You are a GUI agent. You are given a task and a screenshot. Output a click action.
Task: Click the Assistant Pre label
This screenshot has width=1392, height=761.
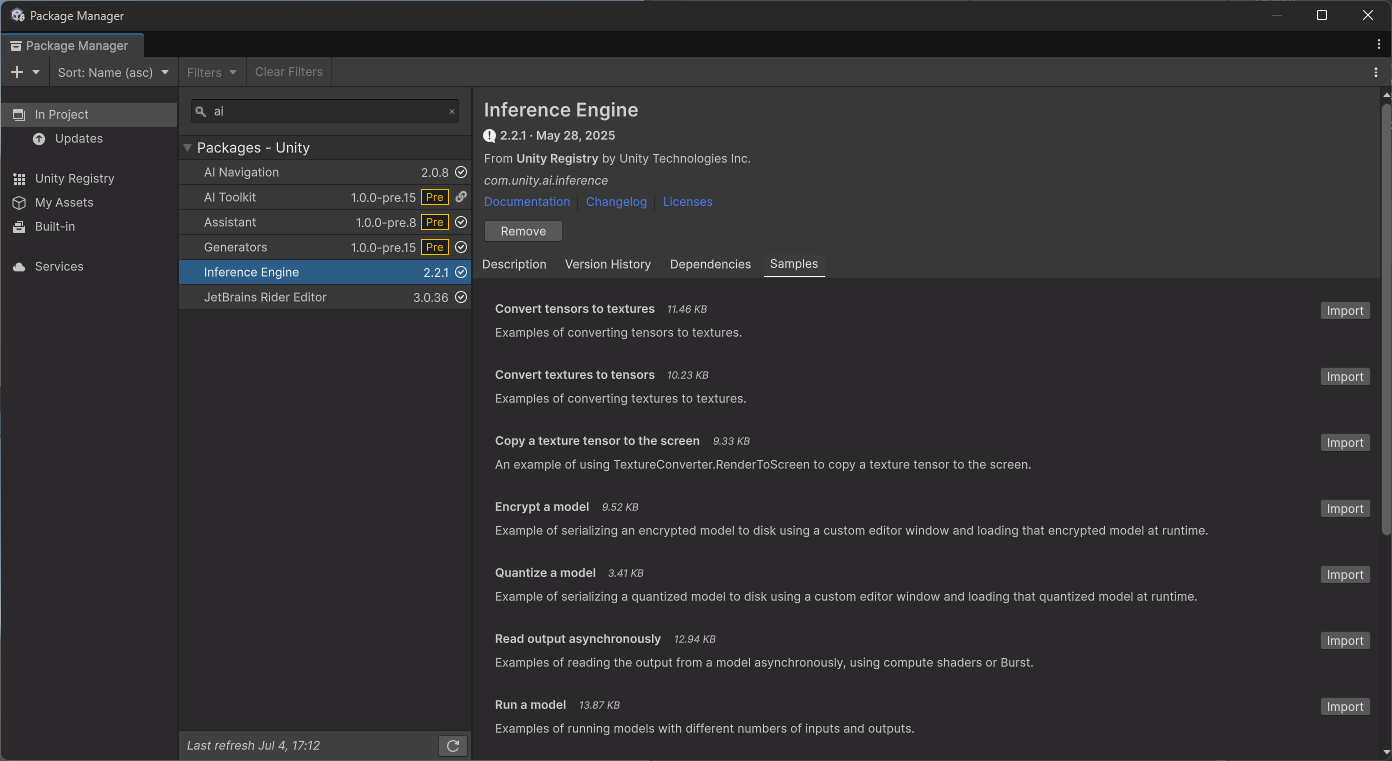coord(435,222)
